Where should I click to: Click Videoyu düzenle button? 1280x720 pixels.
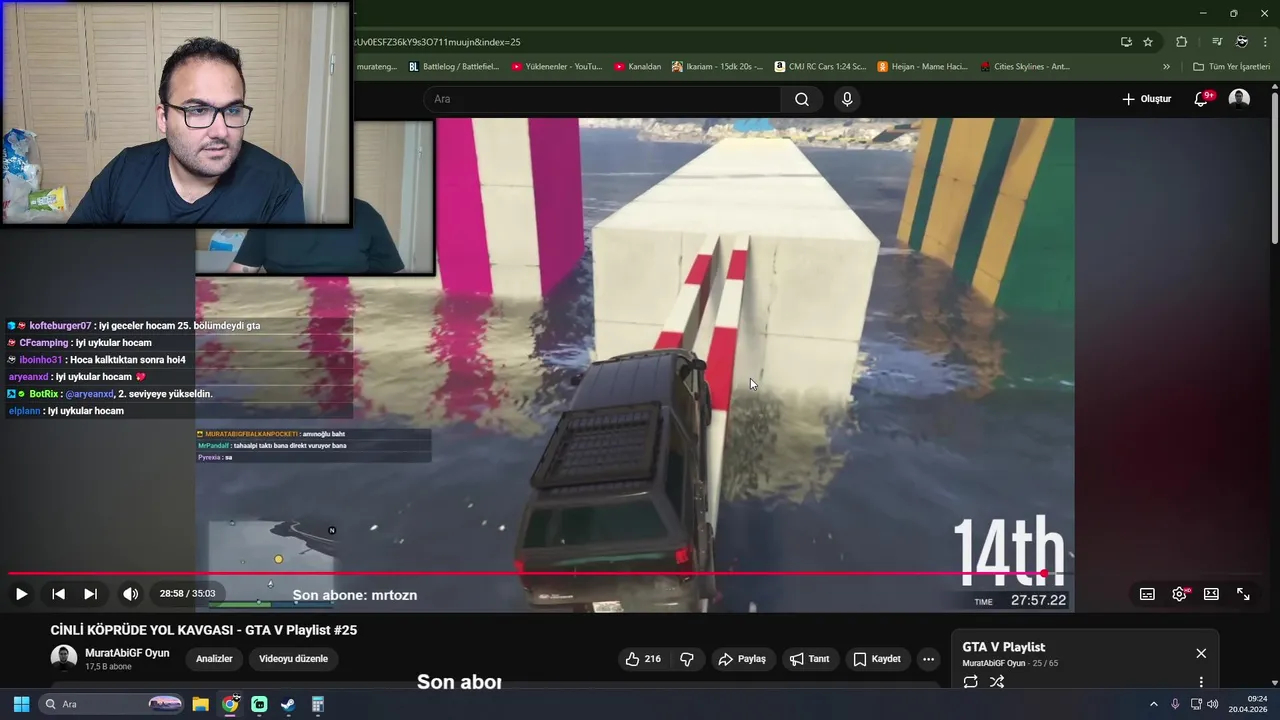pyautogui.click(x=293, y=659)
